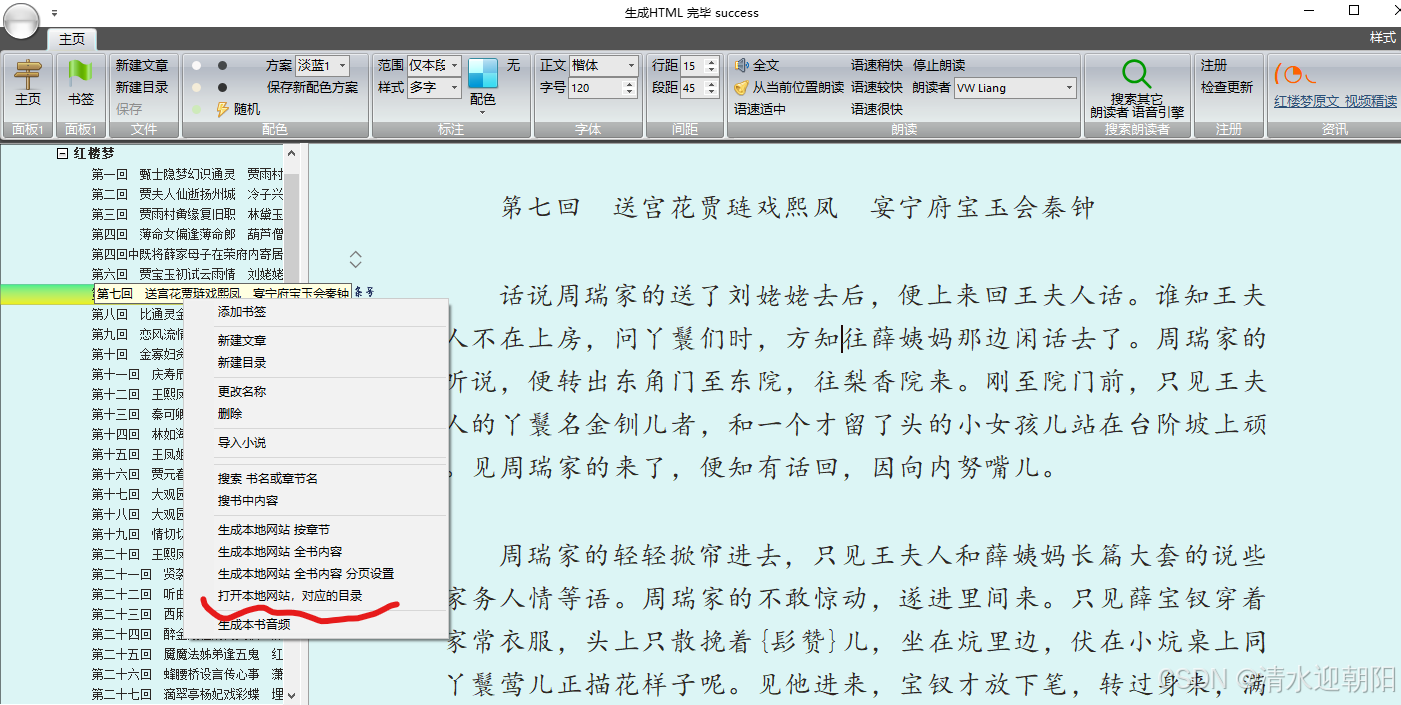This screenshot has width=1401, height=705.
Task: Set reading speed to 语速适中
Action: [x=760, y=109]
